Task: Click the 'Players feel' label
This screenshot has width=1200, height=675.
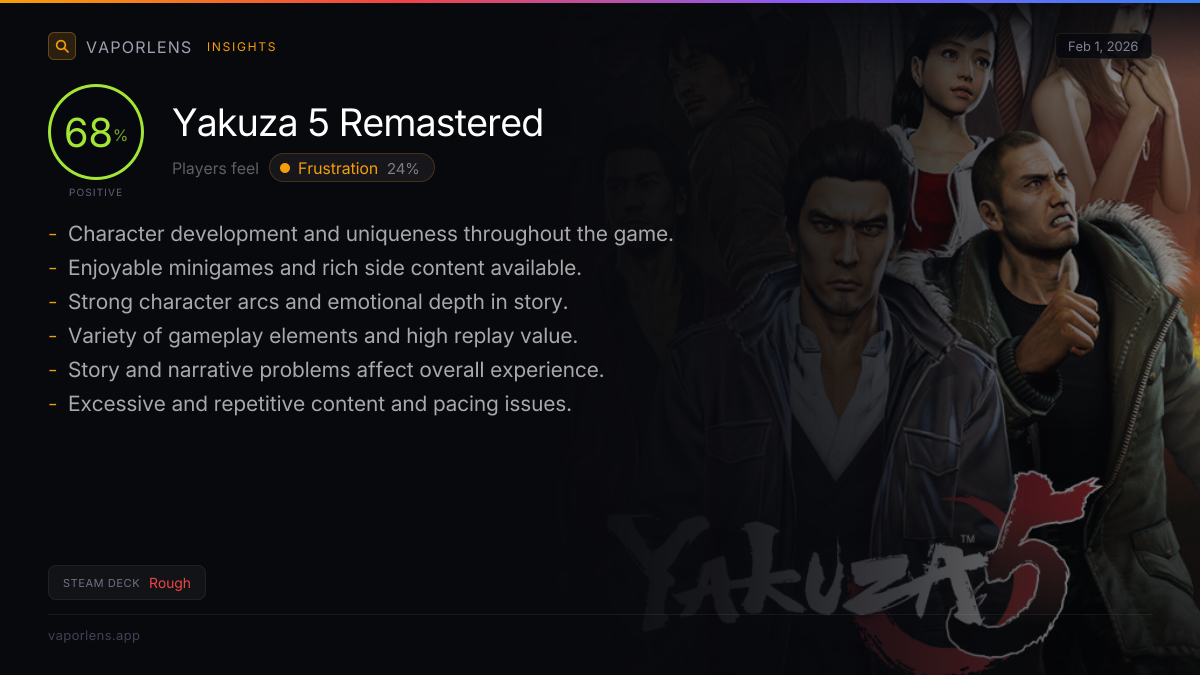Action: pyautogui.click(x=215, y=168)
